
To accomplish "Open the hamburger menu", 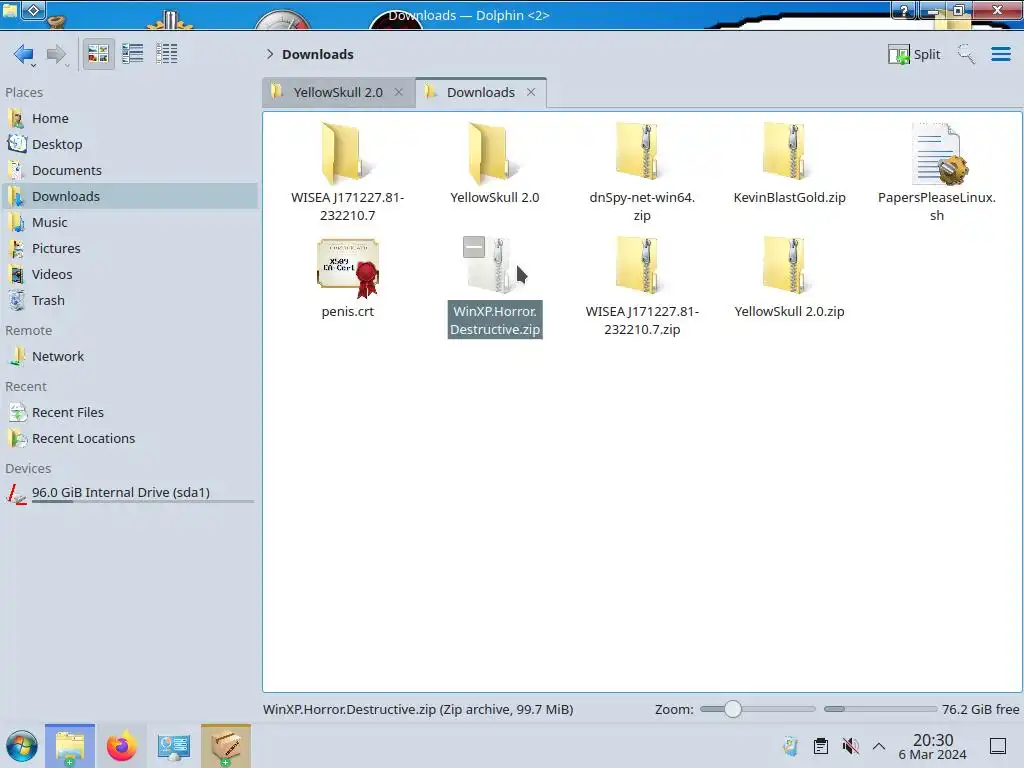I will [1000, 54].
